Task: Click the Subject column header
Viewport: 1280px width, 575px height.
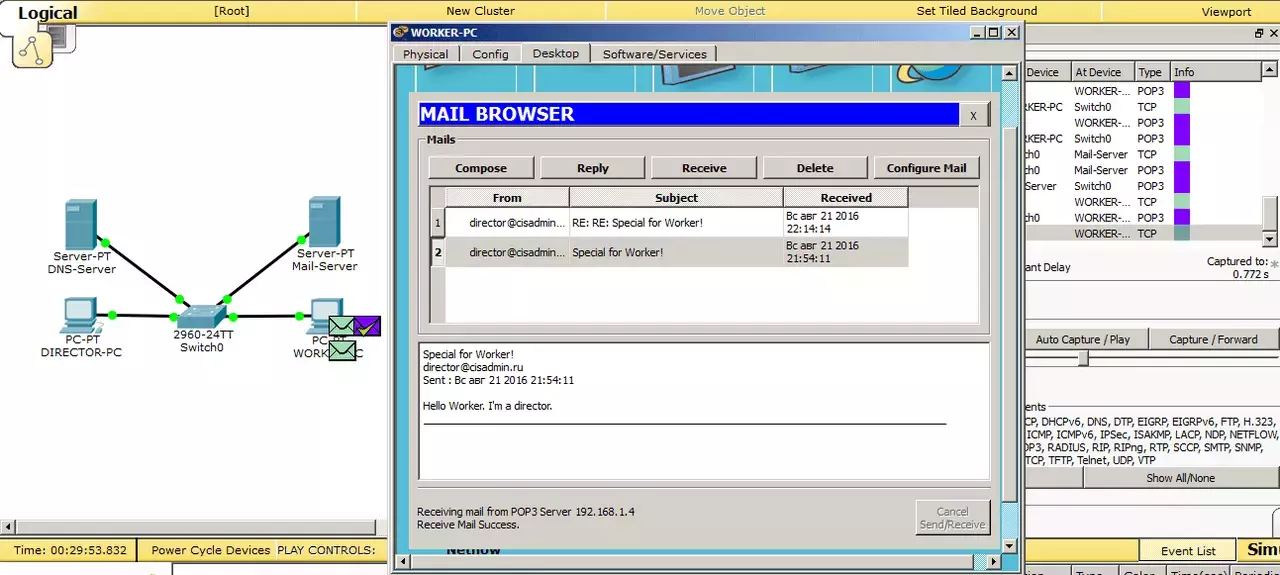Action: point(676,197)
